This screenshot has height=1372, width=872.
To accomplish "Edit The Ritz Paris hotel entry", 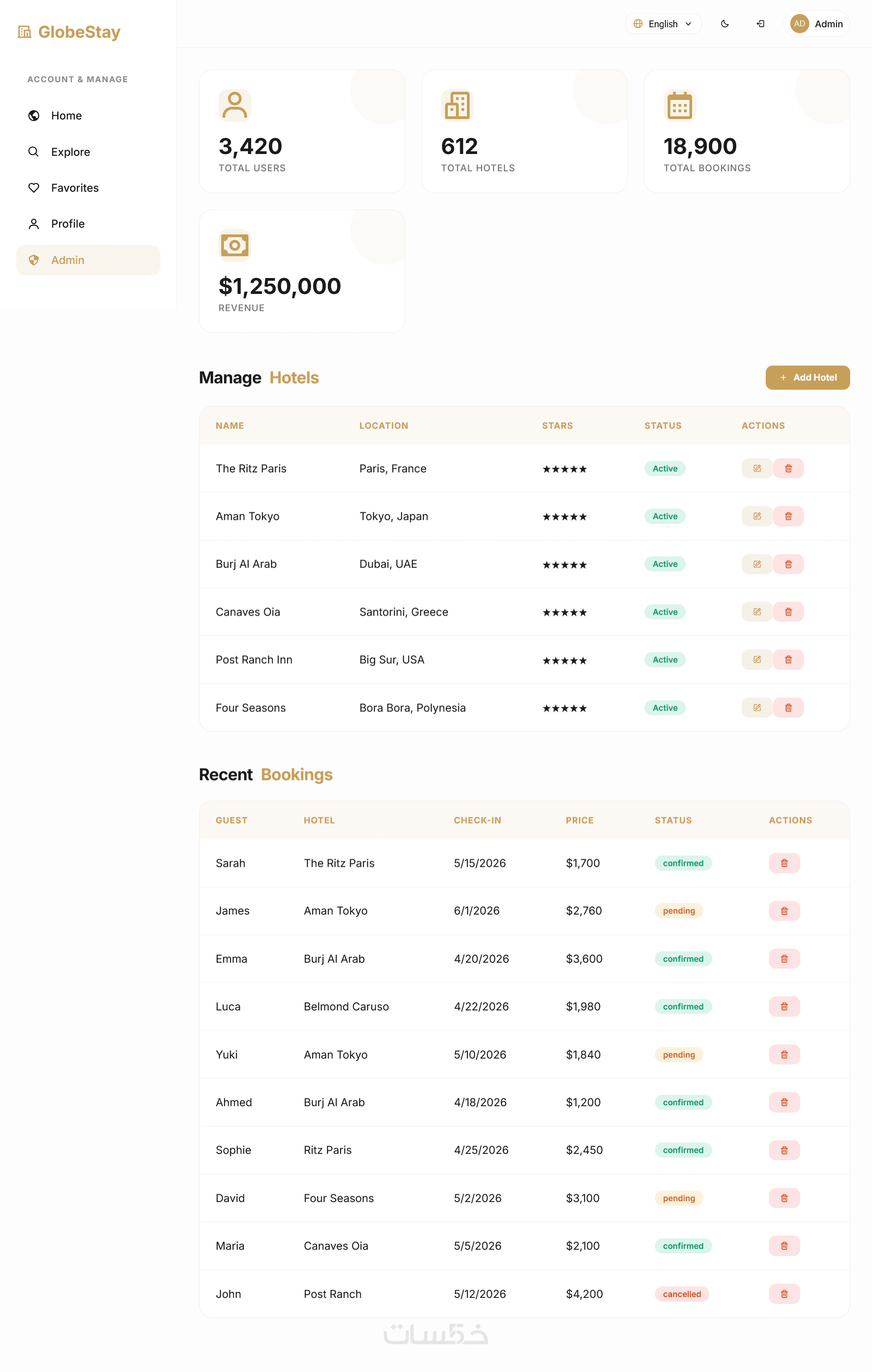I will [756, 468].
